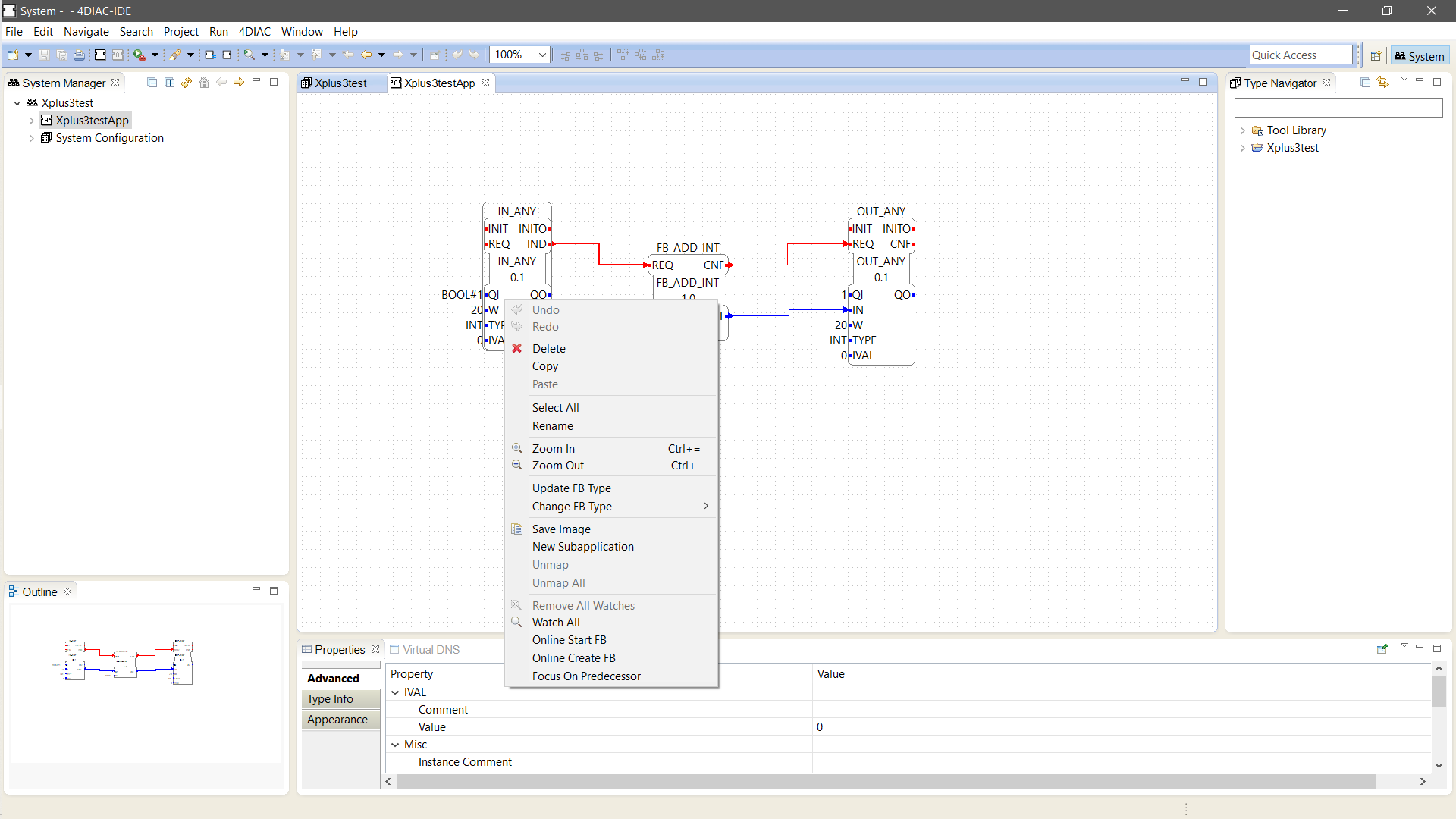Expand All in System Manager panel
1456x819 pixels.
click(169, 82)
